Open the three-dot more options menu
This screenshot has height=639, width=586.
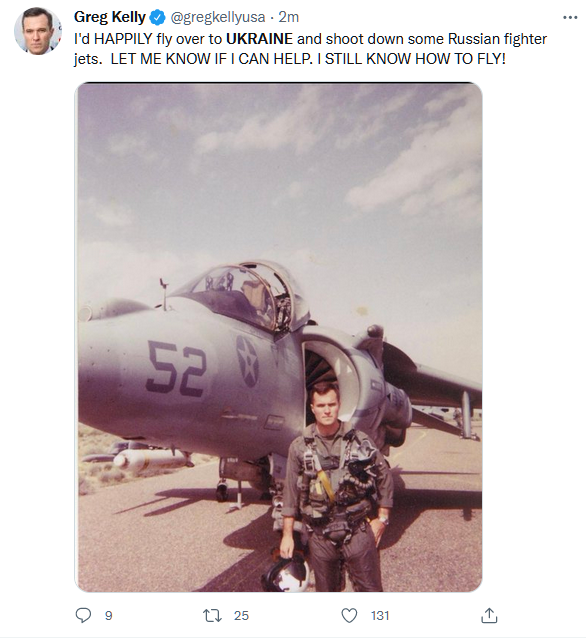[570, 18]
